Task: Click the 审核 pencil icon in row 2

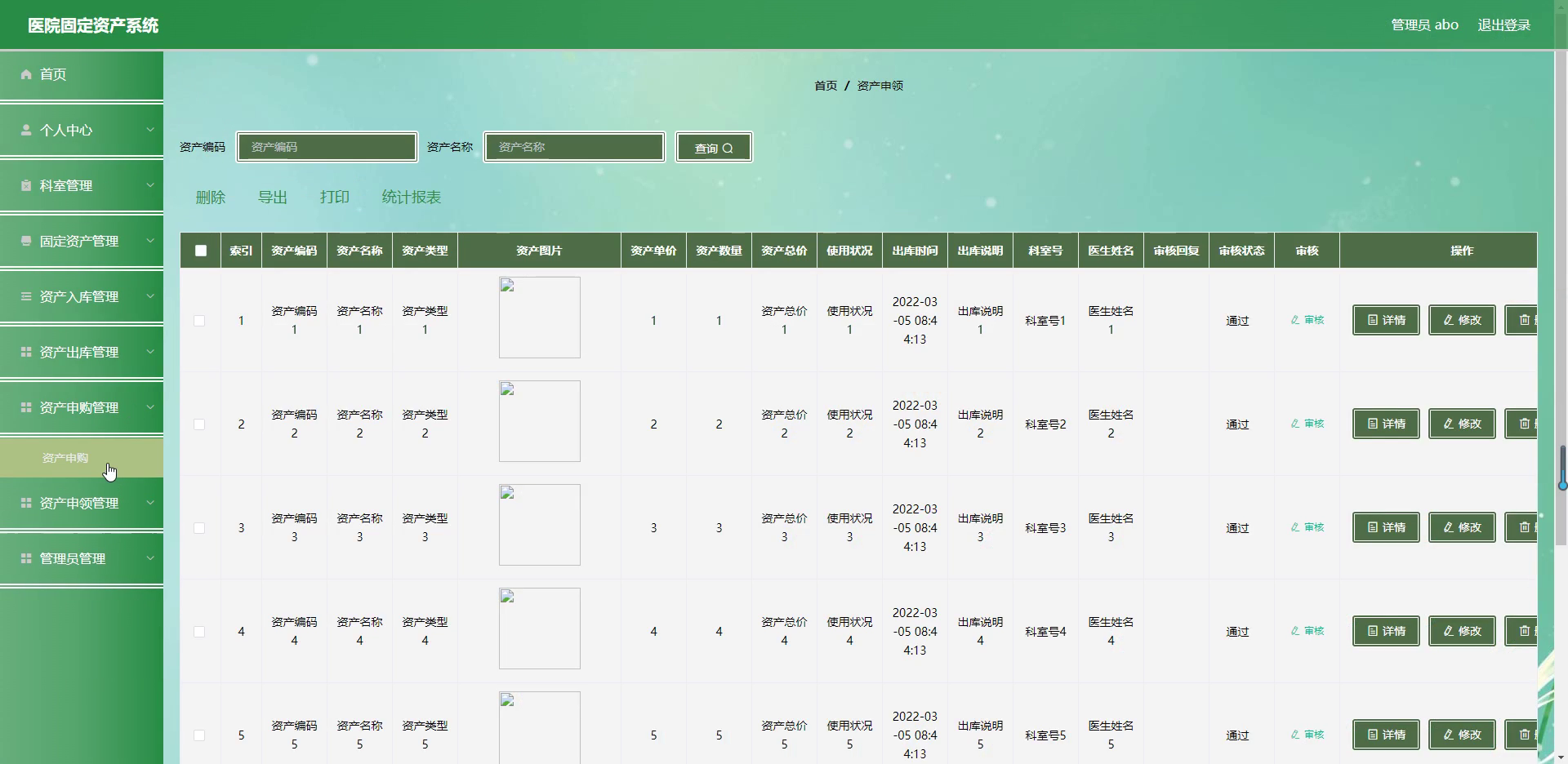Action: coord(1295,424)
